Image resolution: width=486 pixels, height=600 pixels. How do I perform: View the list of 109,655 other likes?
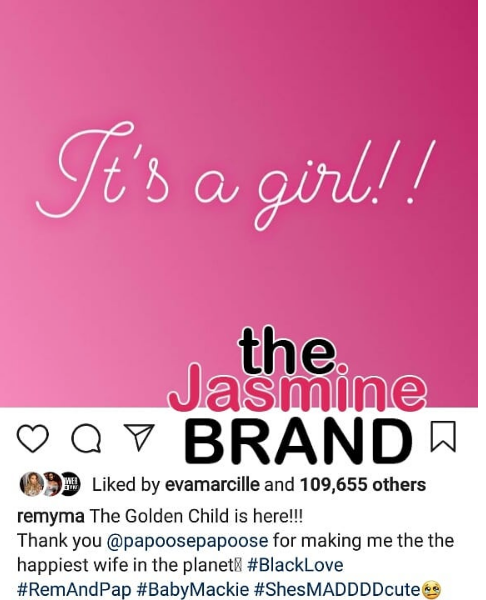point(363,484)
